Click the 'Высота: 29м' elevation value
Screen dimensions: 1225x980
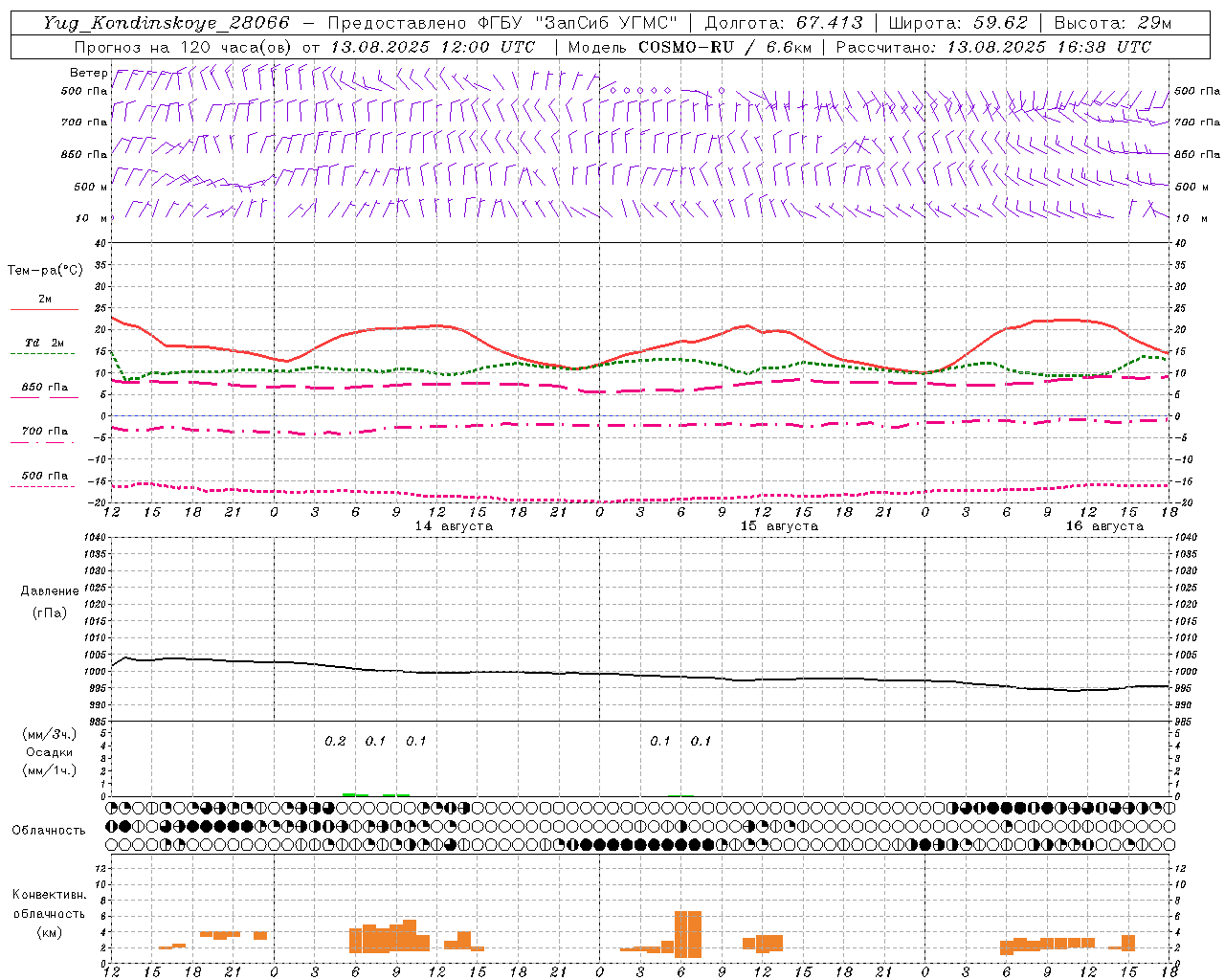1112,23
